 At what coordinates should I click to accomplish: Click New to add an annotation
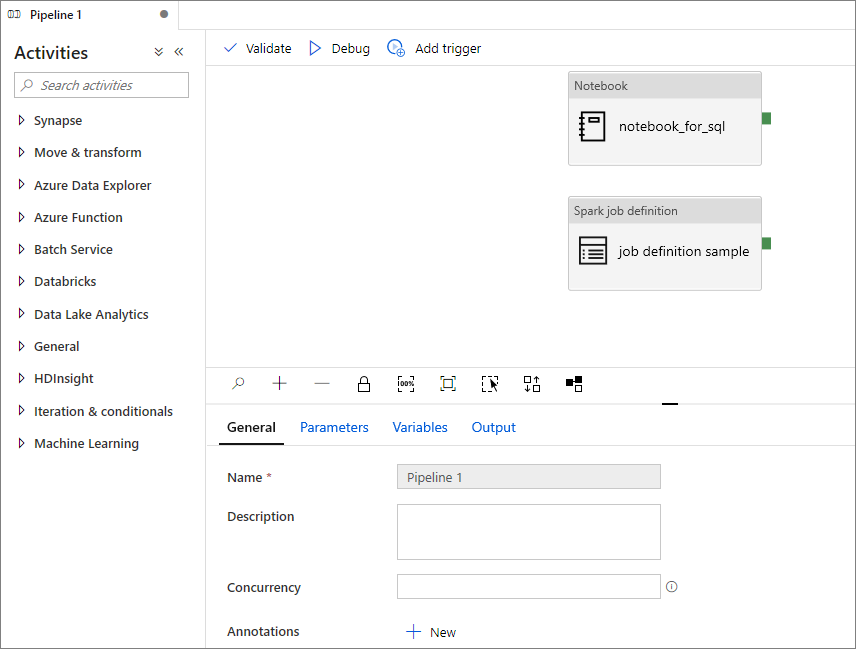[x=431, y=632]
